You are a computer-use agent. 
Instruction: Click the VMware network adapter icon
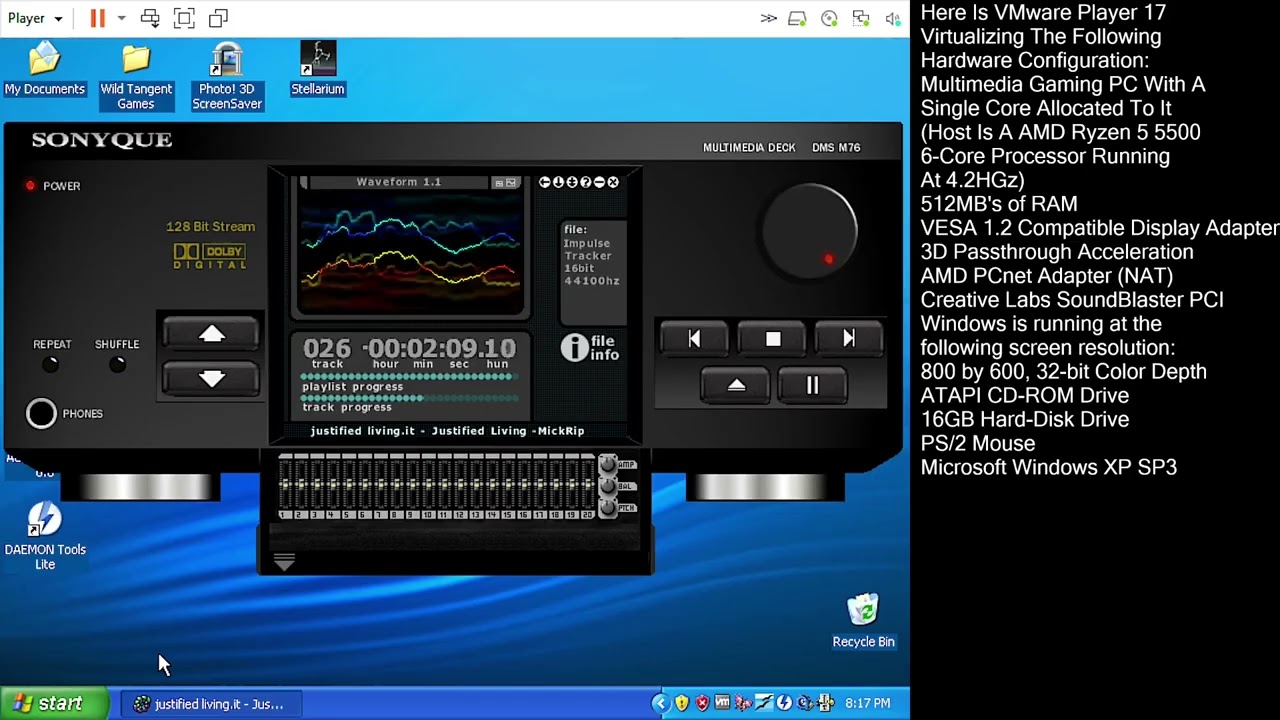[x=861, y=18]
